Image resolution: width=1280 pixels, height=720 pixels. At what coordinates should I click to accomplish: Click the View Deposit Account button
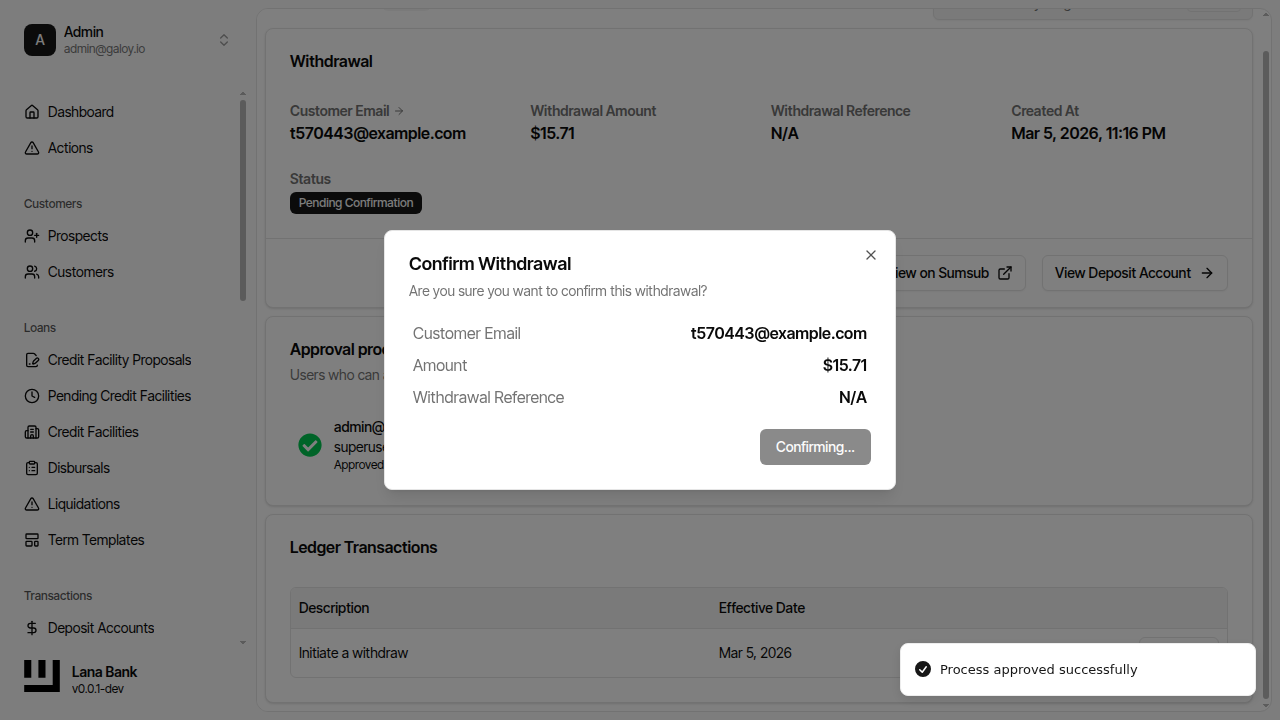click(1135, 272)
